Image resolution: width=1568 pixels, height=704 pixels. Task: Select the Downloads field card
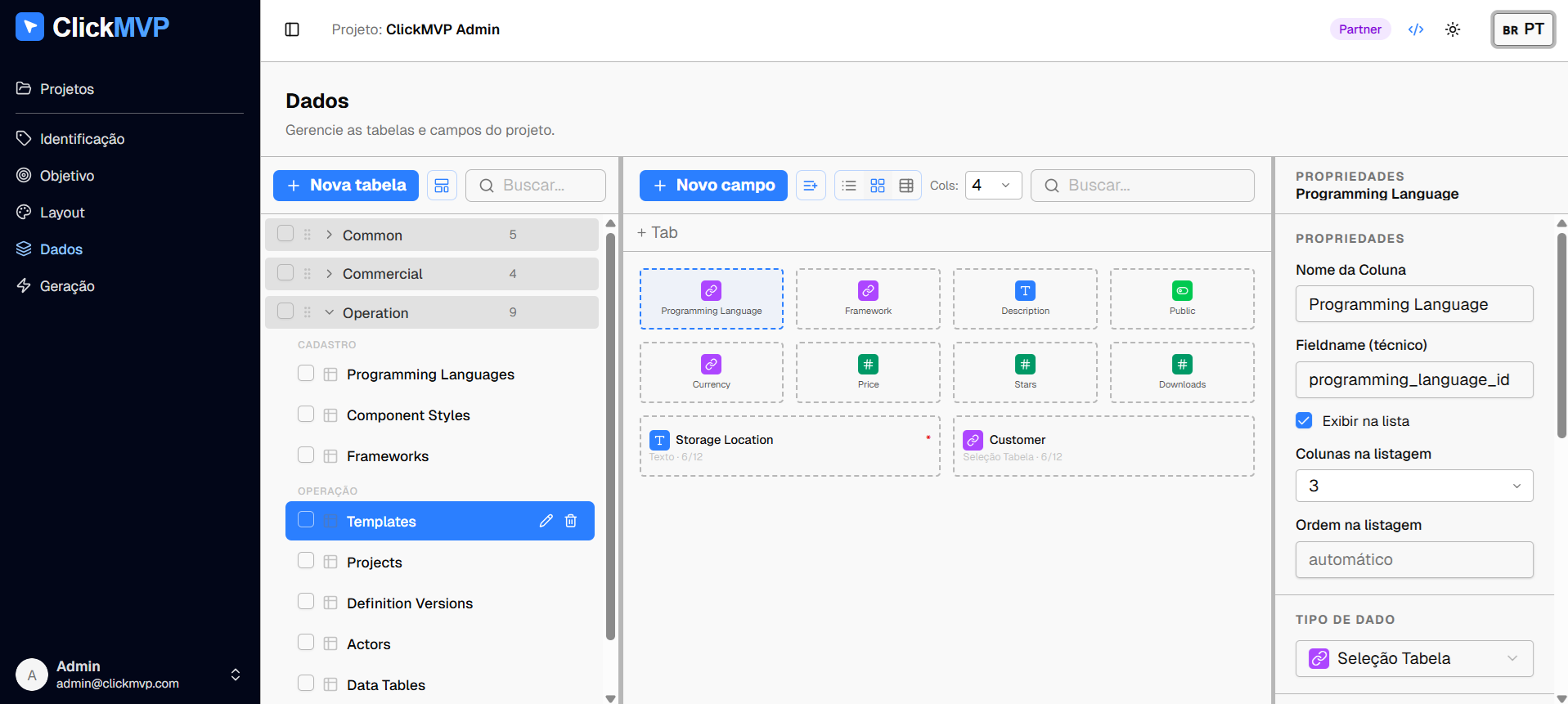tap(1182, 373)
